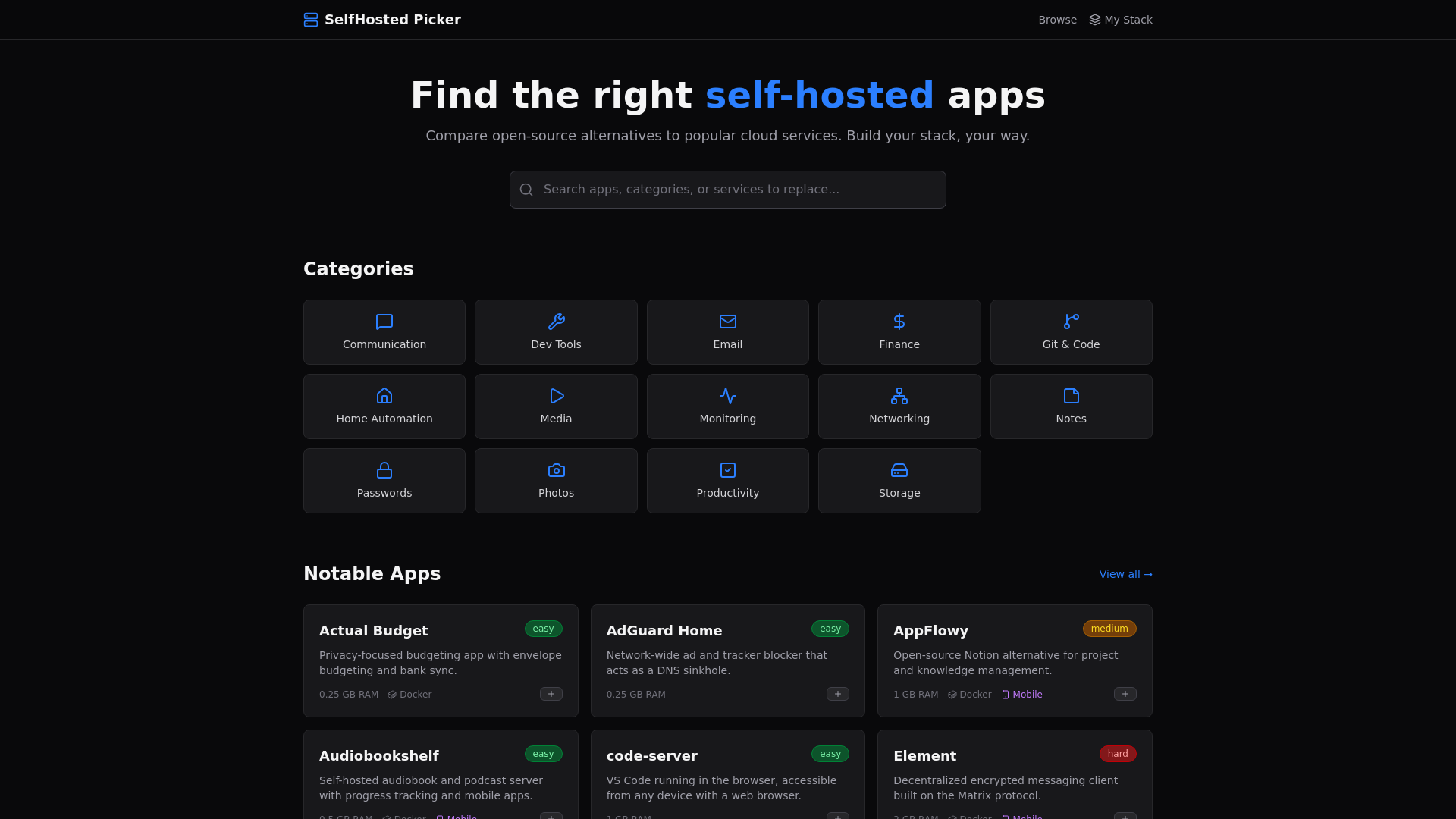Open the Home Automation house icon
This screenshot has width=1456, height=819.
tap(384, 396)
